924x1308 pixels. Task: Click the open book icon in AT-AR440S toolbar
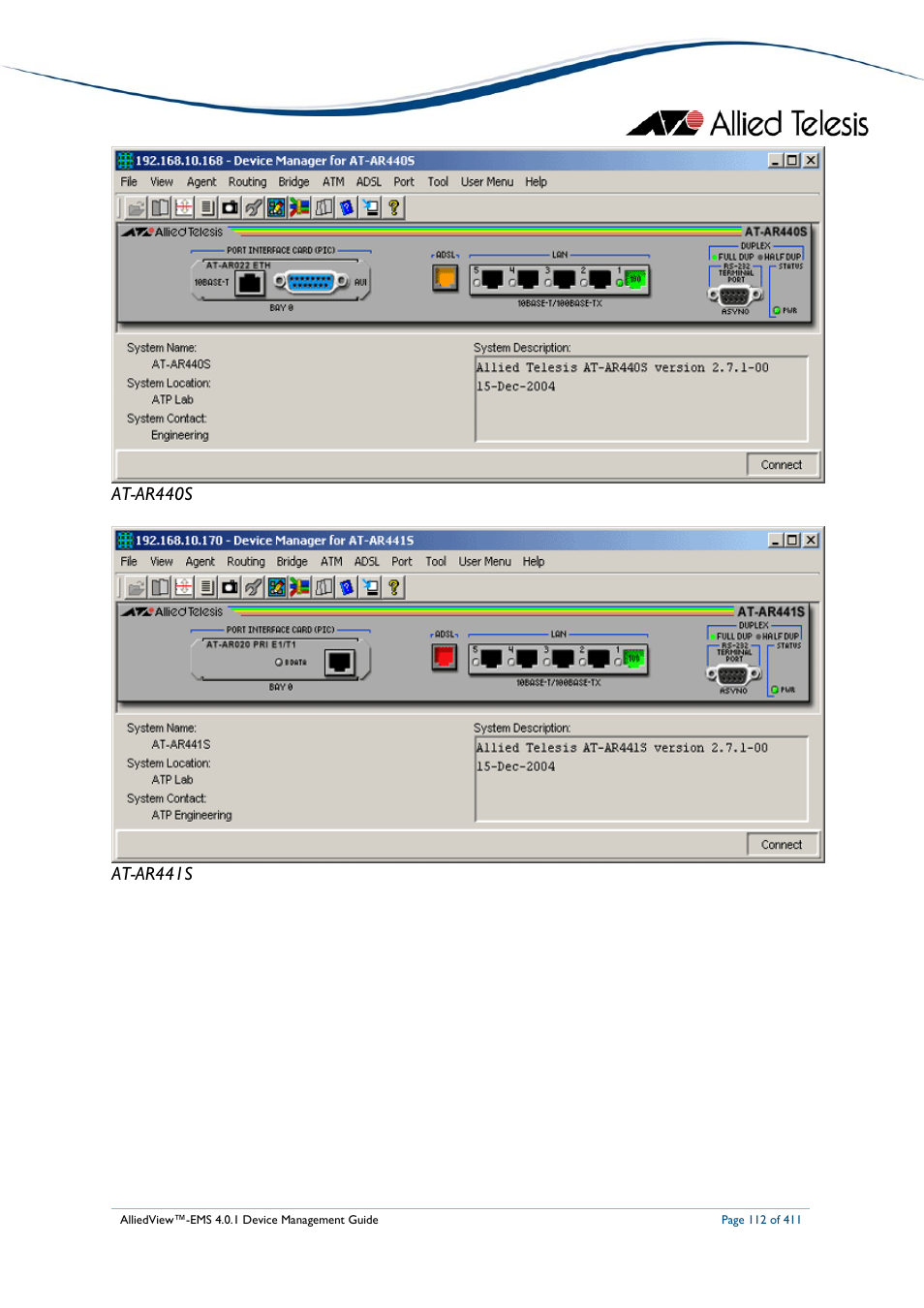(x=160, y=207)
